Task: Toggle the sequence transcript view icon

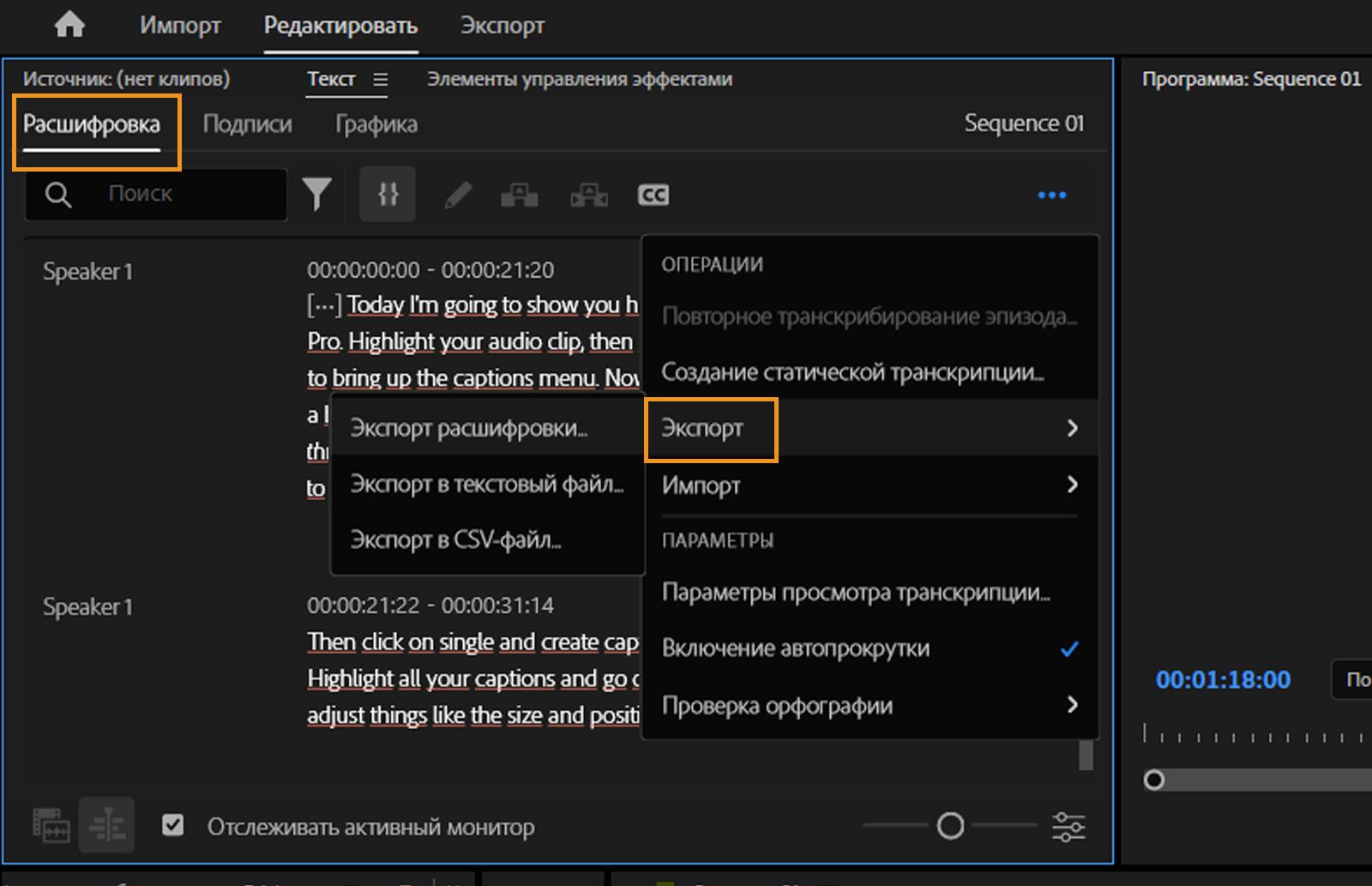Action: point(106,824)
